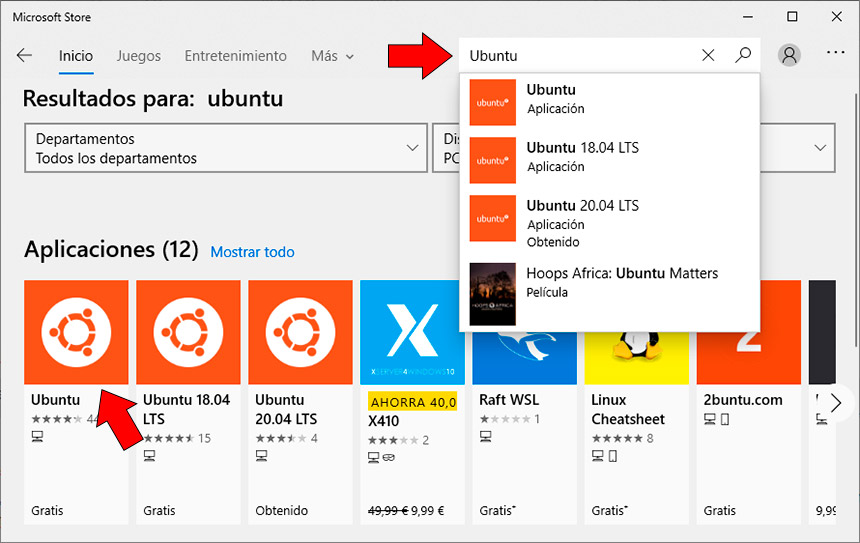
Task: Run search with magnifier icon
Action: (743, 55)
